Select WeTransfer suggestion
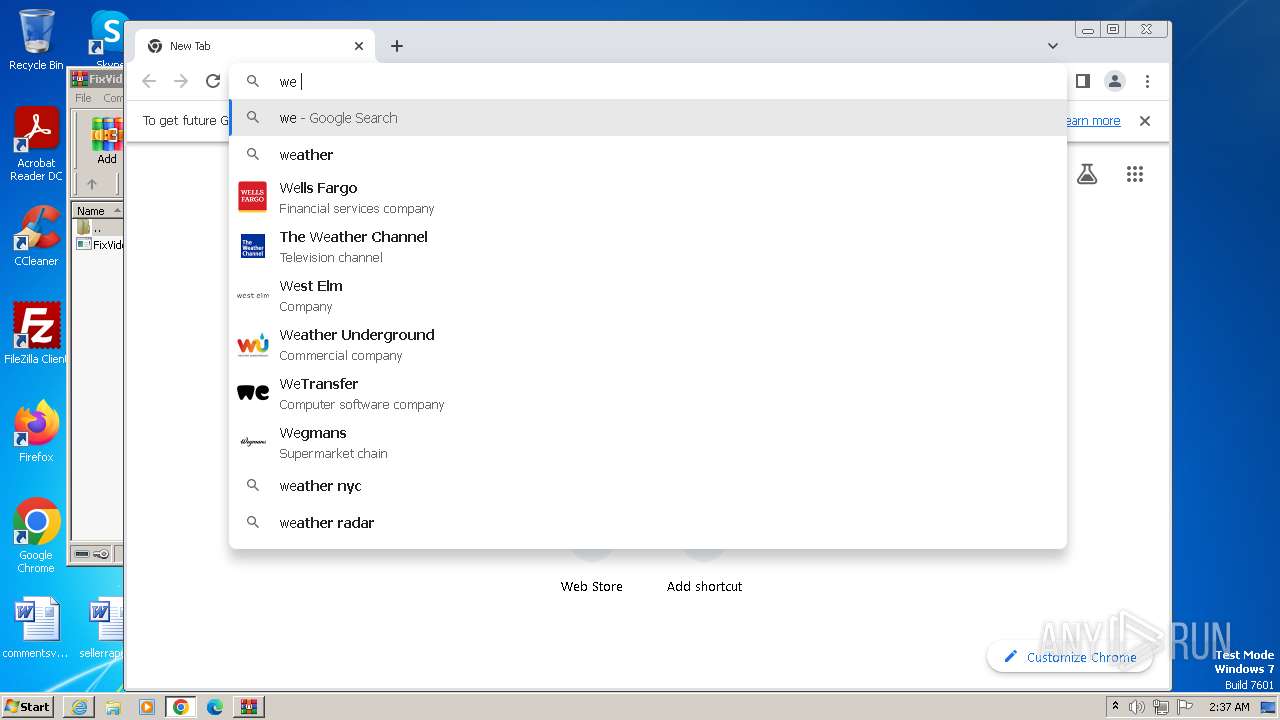The width and height of the screenshot is (1280, 720). click(x=648, y=393)
